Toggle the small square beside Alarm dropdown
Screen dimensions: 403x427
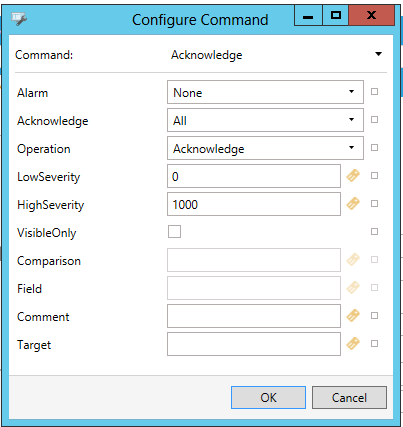374,91
